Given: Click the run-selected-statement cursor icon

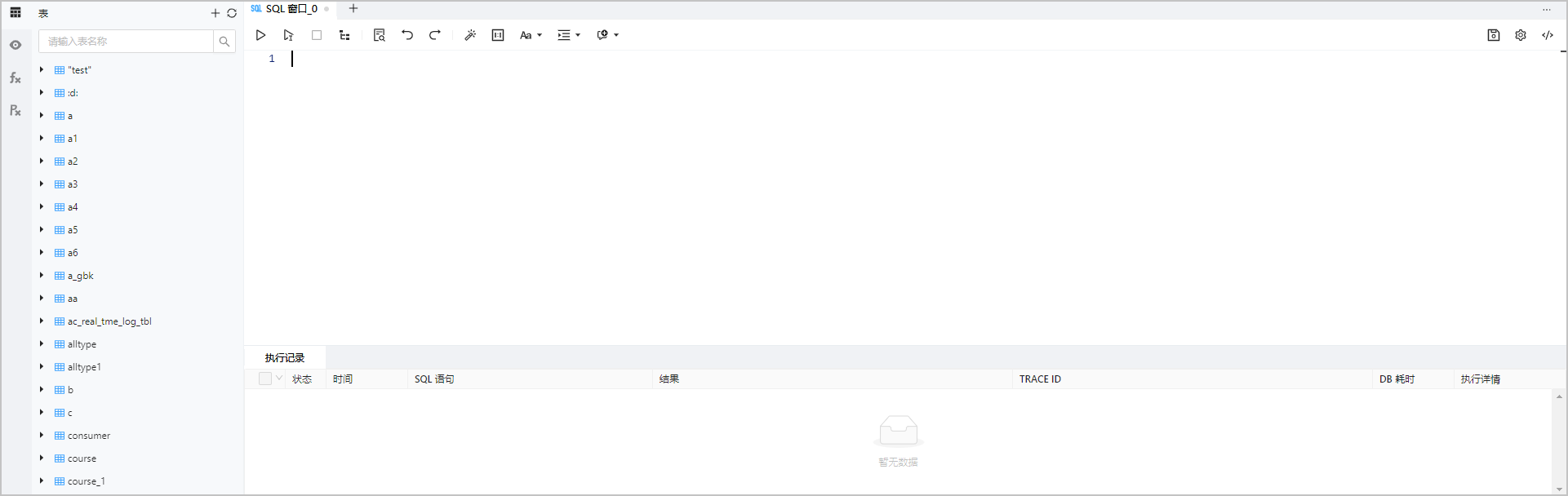Looking at the screenshot, I should click(288, 35).
